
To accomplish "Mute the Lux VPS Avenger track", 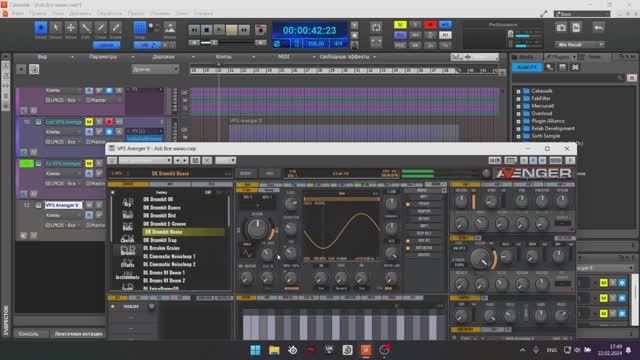I will [89, 122].
